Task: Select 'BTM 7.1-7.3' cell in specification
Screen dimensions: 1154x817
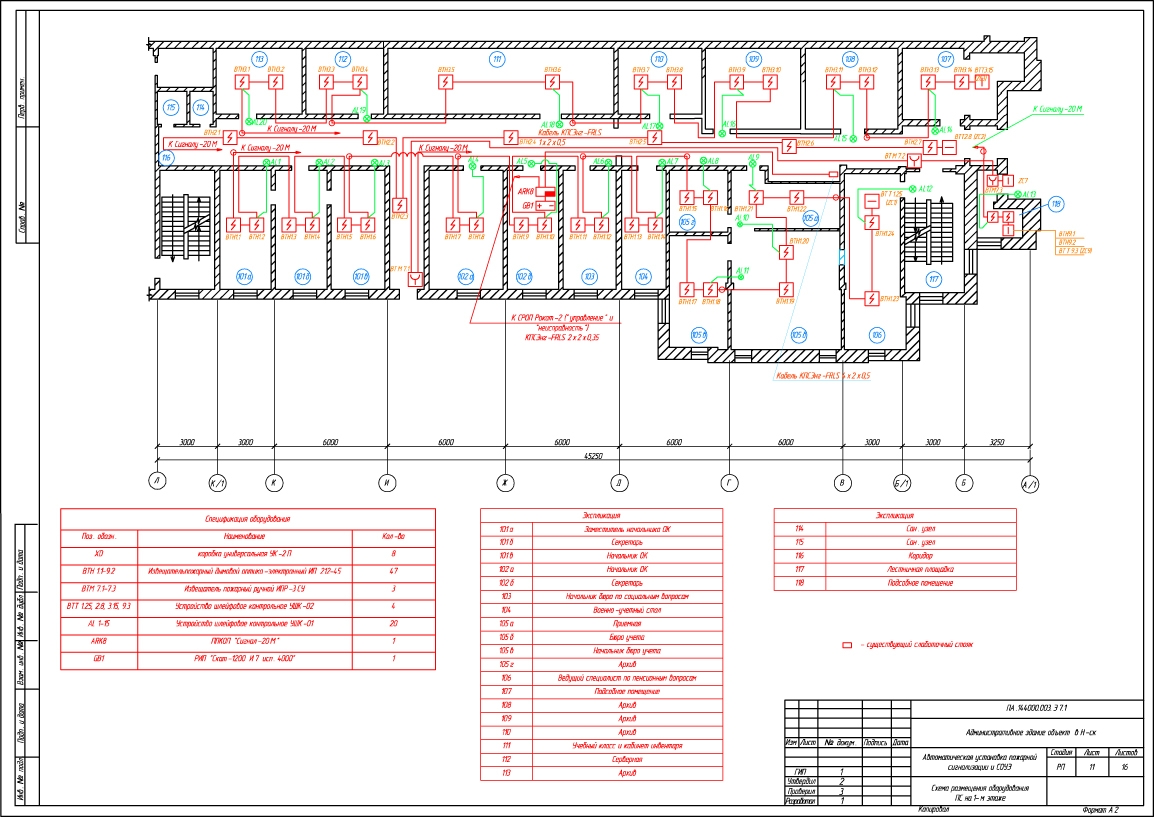Action: pyautogui.click(x=99, y=589)
